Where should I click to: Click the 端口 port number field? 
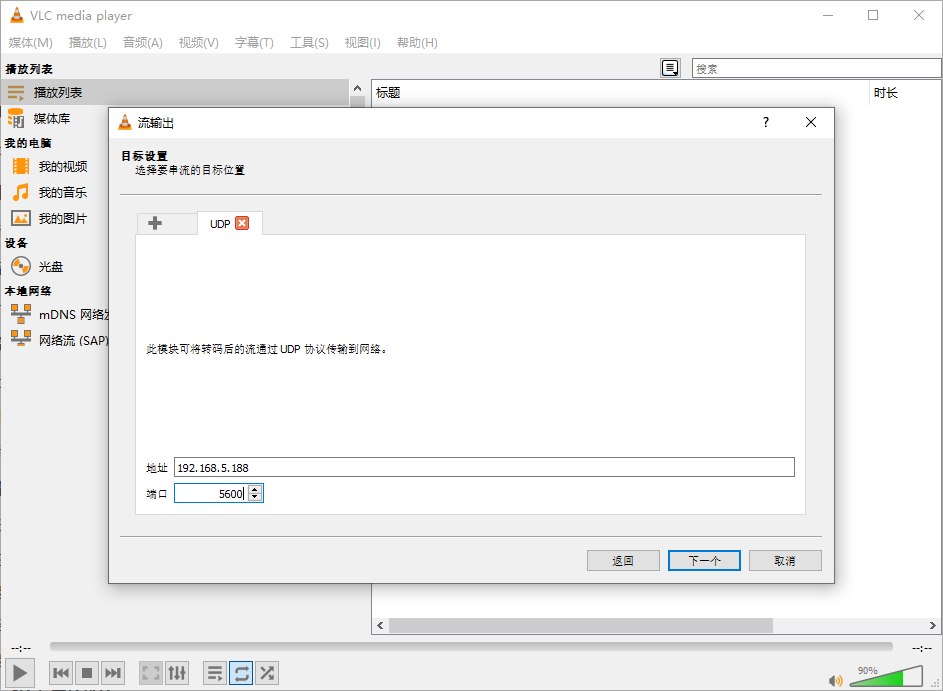[210, 494]
